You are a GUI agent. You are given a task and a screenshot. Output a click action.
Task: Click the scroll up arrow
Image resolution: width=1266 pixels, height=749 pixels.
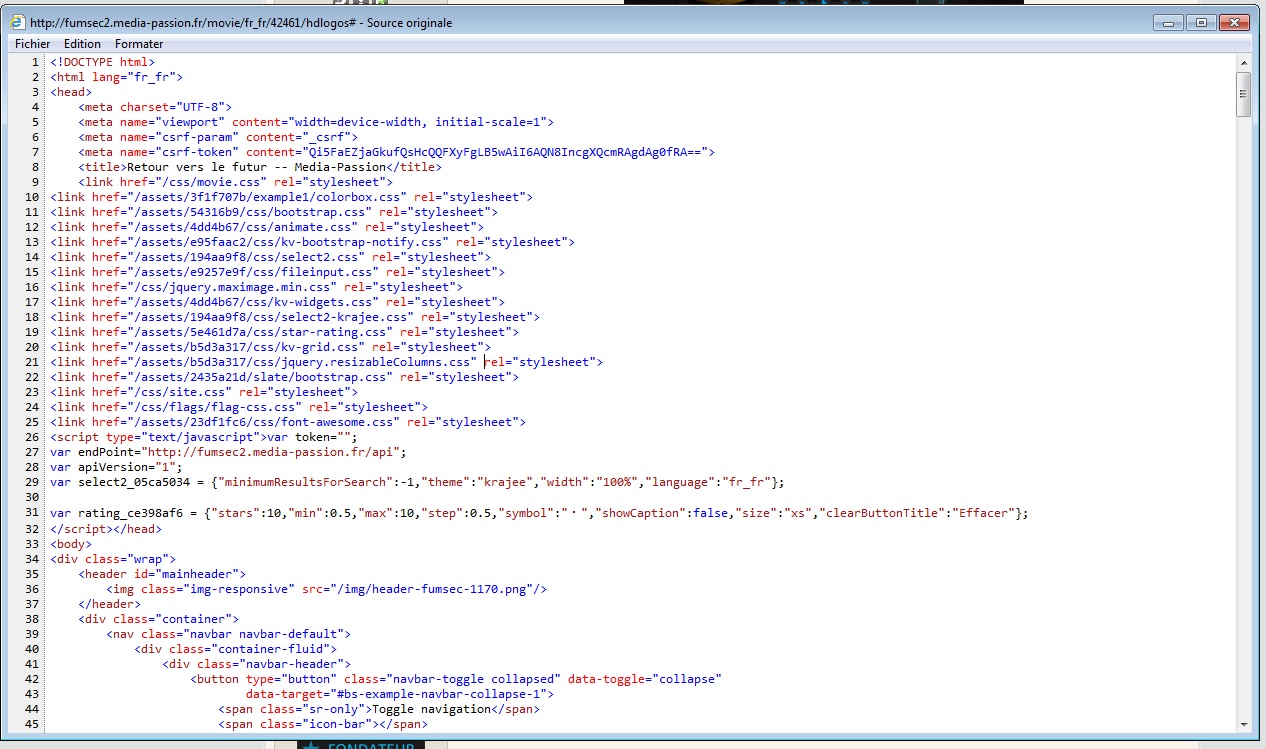(x=1244, y=62)
